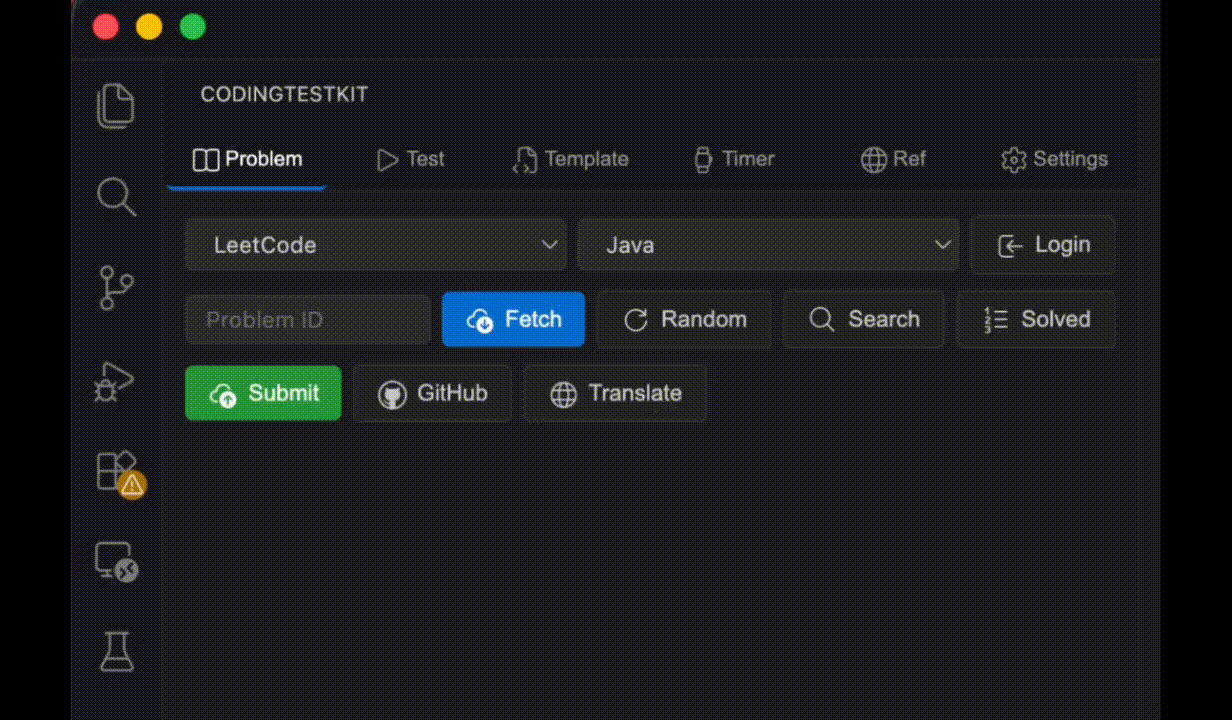Switch to the Problem tab

tap(247, 159)
